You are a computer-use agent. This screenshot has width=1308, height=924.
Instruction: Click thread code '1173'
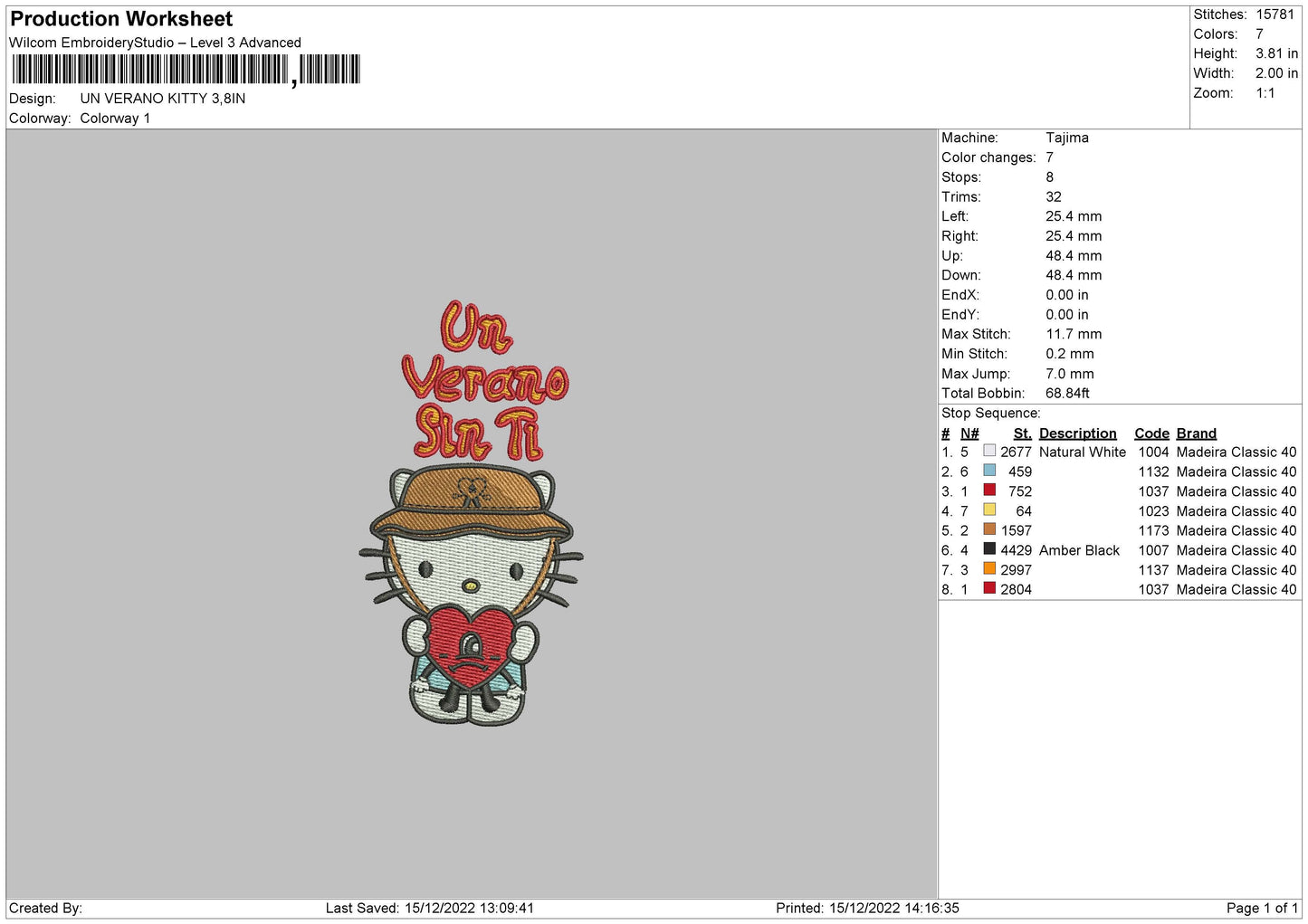point(1153,531)
